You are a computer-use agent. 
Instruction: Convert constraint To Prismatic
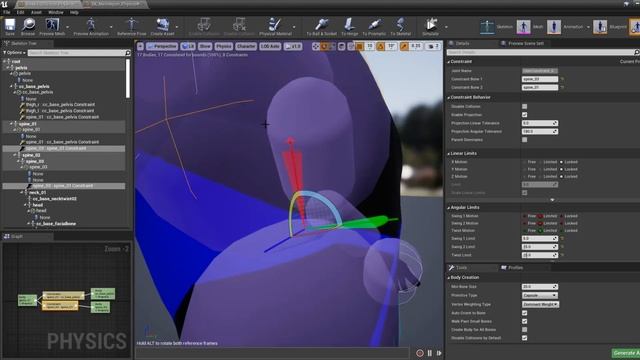coord(374,25)
